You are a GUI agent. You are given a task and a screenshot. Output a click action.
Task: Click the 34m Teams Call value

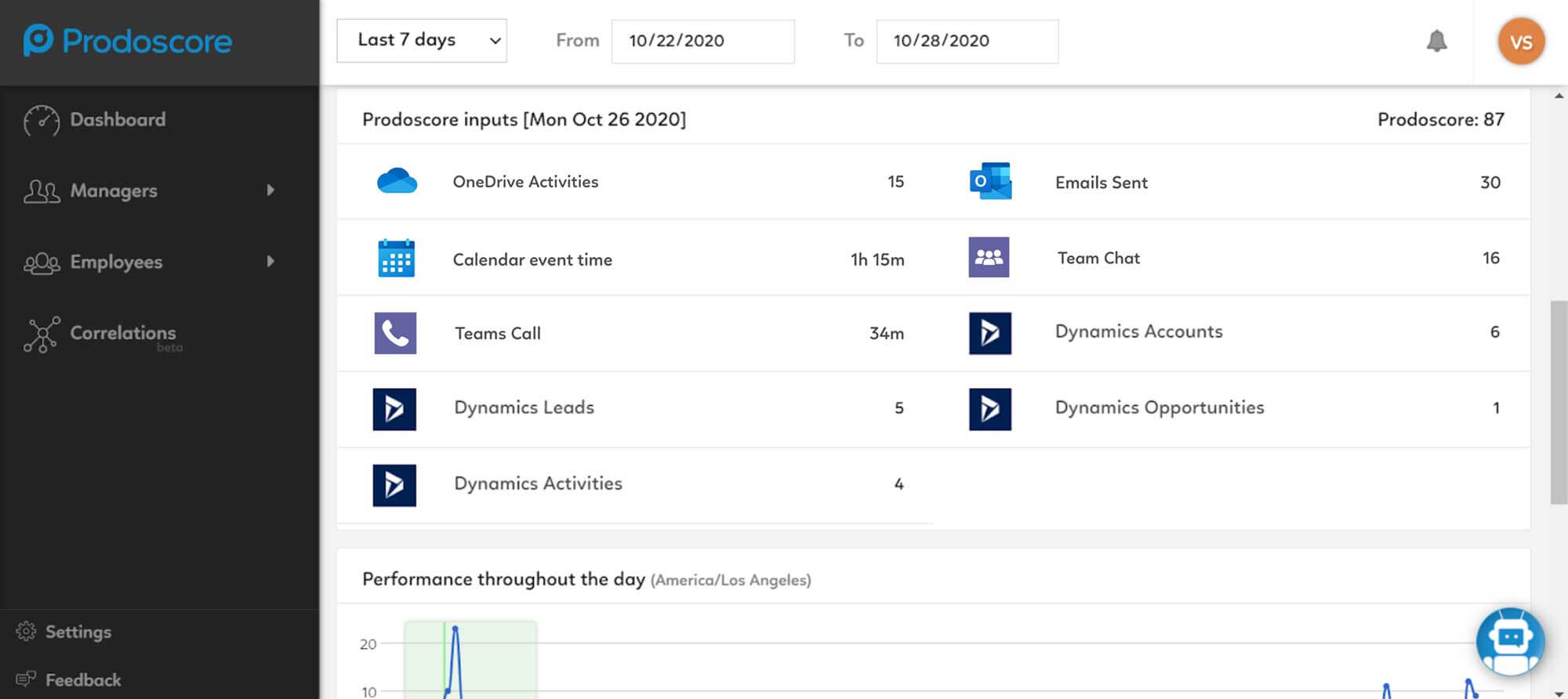point(887,333)
